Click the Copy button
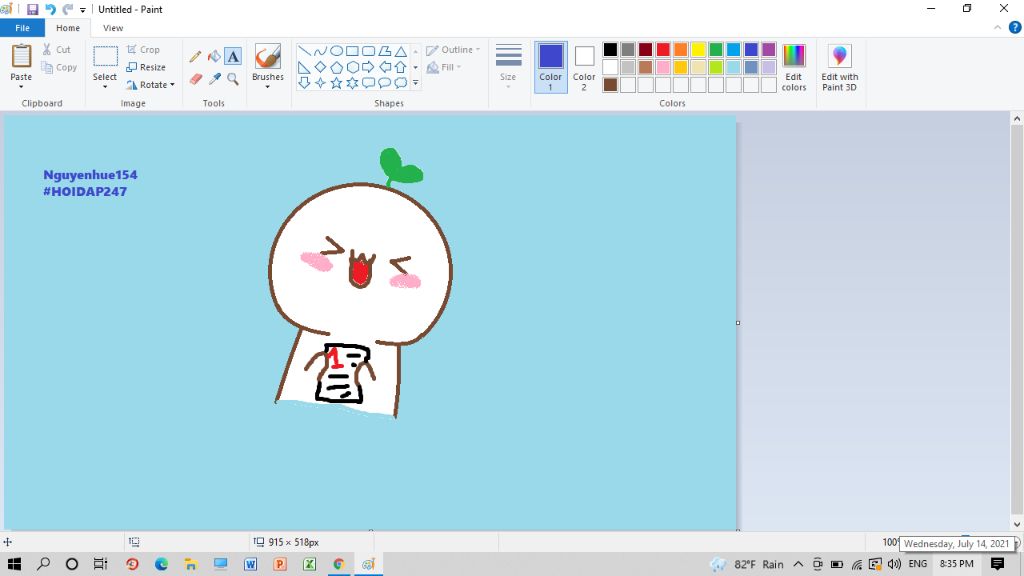1024x576 pixels. [x=59, y=67]
